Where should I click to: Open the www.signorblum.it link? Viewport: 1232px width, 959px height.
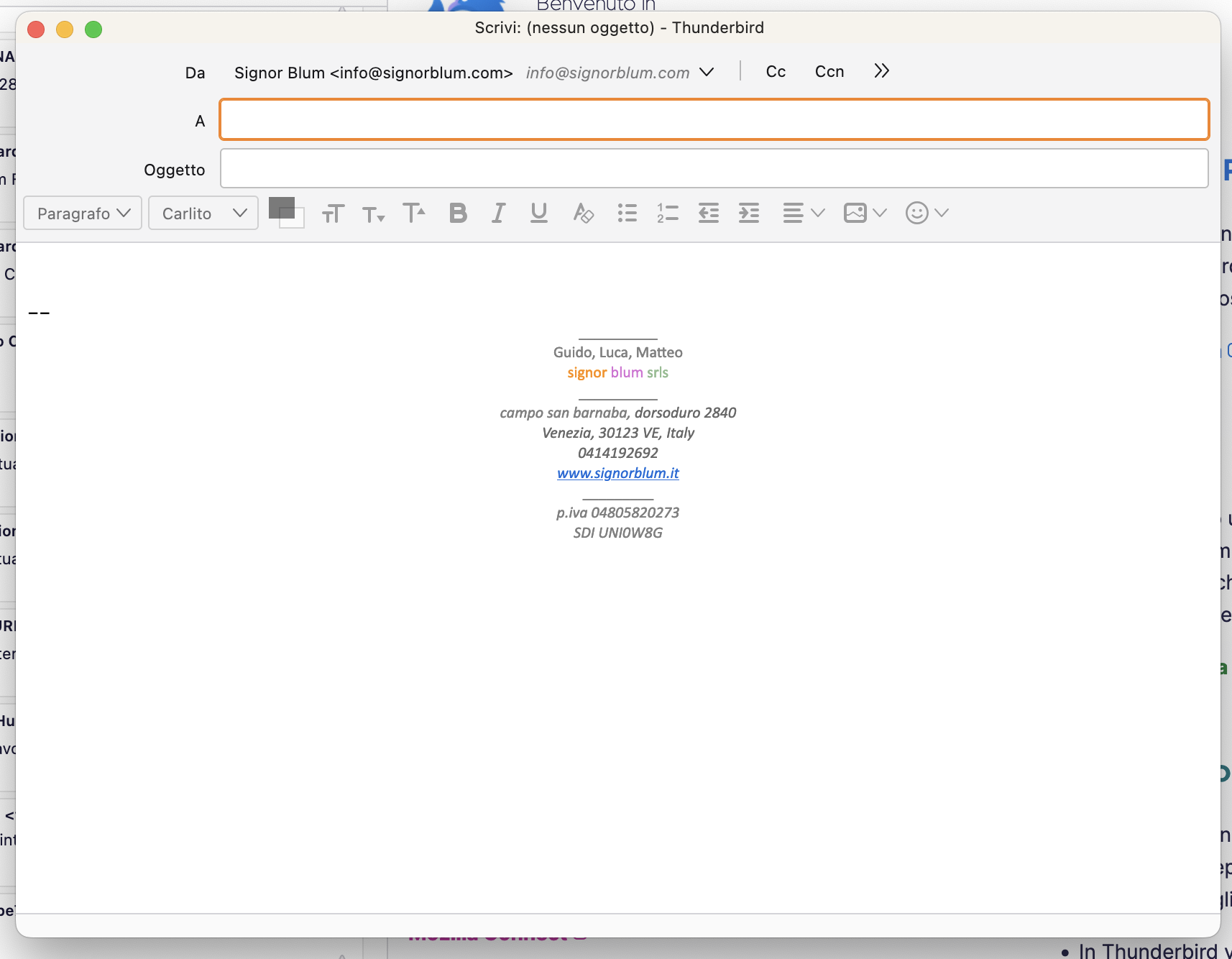[617, 473]
